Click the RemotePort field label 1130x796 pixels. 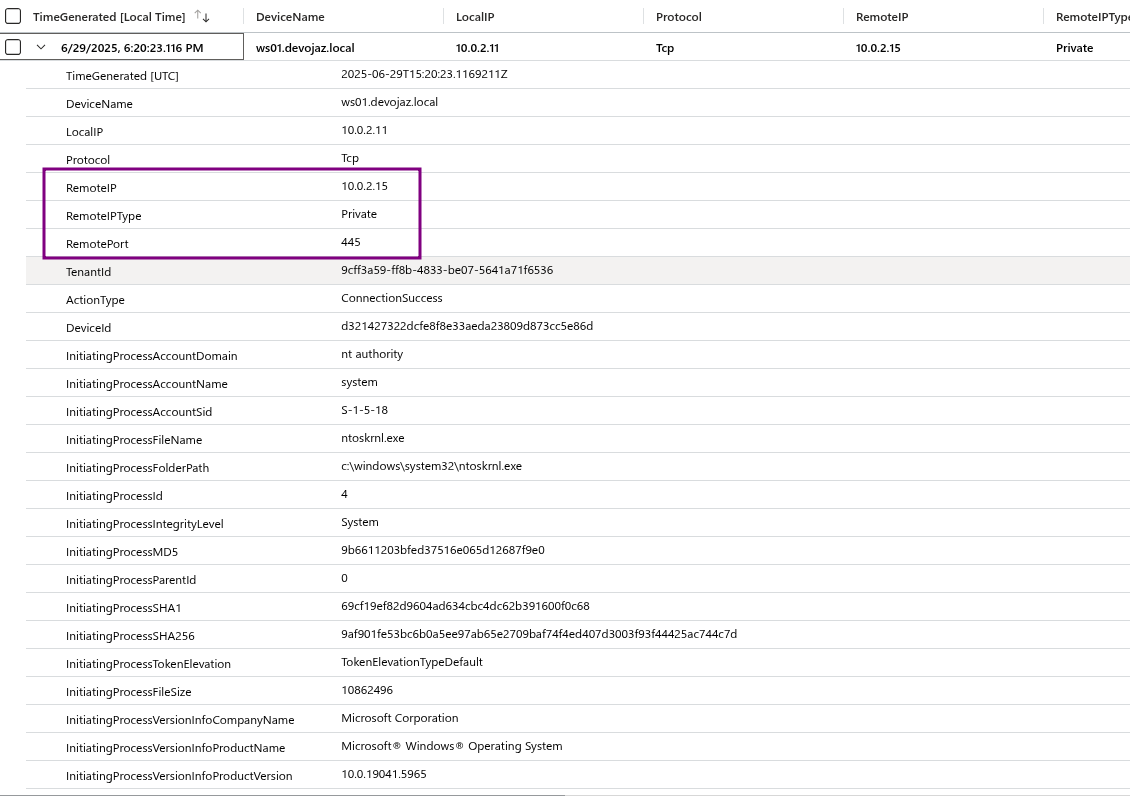[x=97, y=243]
